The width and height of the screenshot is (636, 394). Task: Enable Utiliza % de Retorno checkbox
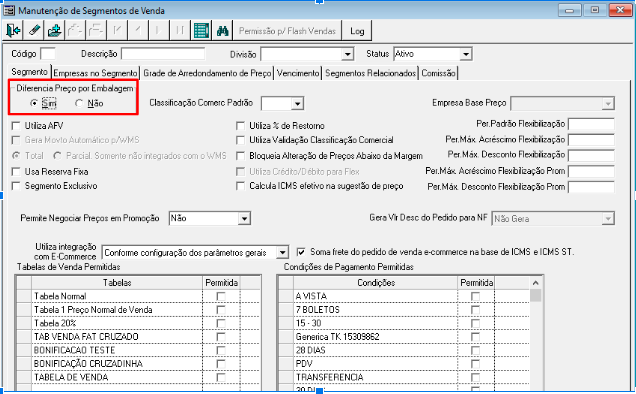coord(241,126)
